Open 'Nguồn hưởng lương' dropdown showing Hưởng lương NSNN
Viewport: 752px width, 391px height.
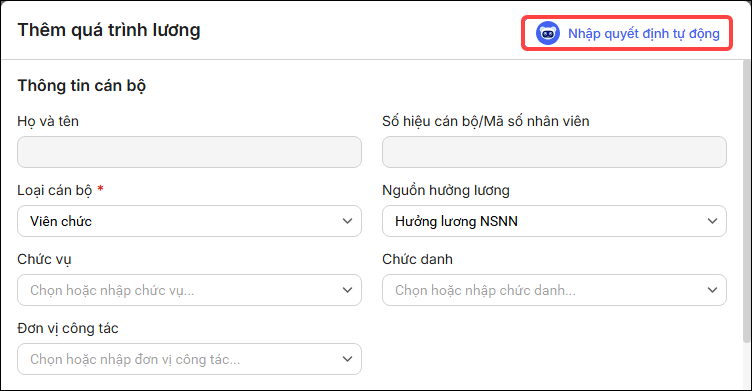(x=554, y=221)
